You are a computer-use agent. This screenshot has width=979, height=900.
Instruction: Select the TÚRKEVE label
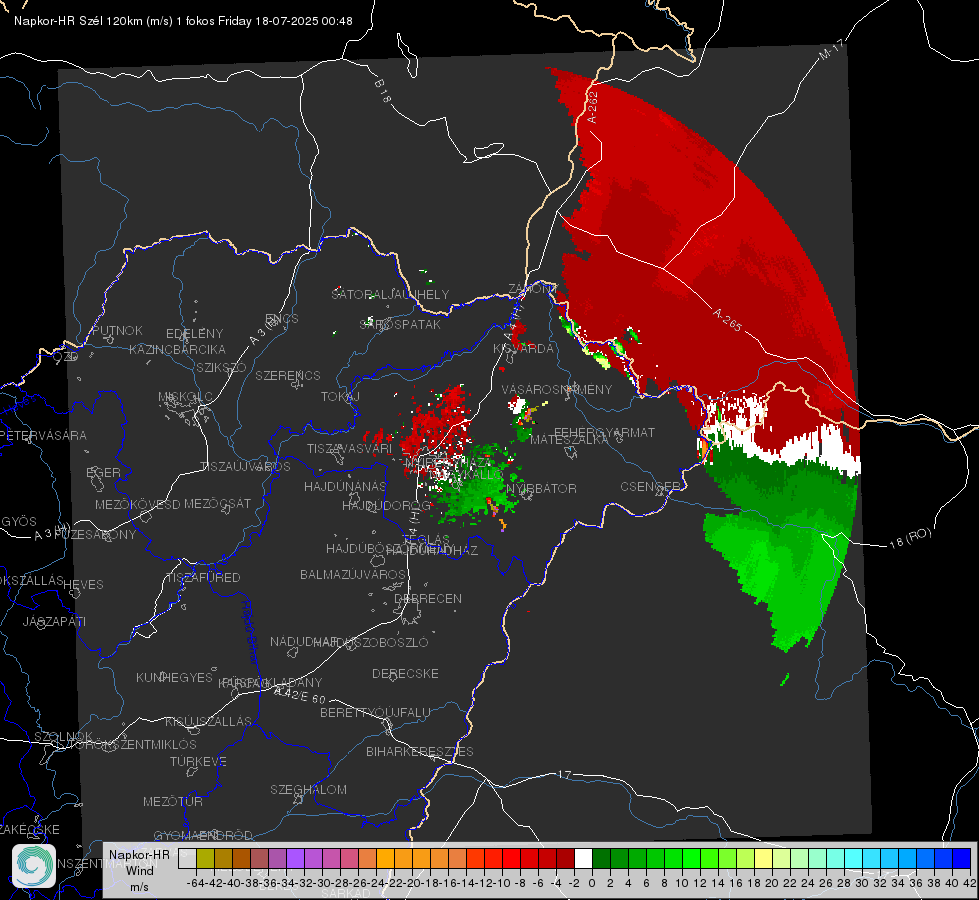198,761
